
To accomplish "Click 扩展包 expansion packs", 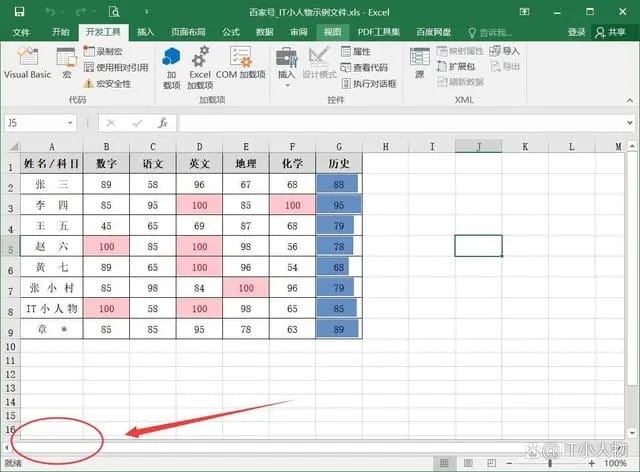I will click(456, 66).
